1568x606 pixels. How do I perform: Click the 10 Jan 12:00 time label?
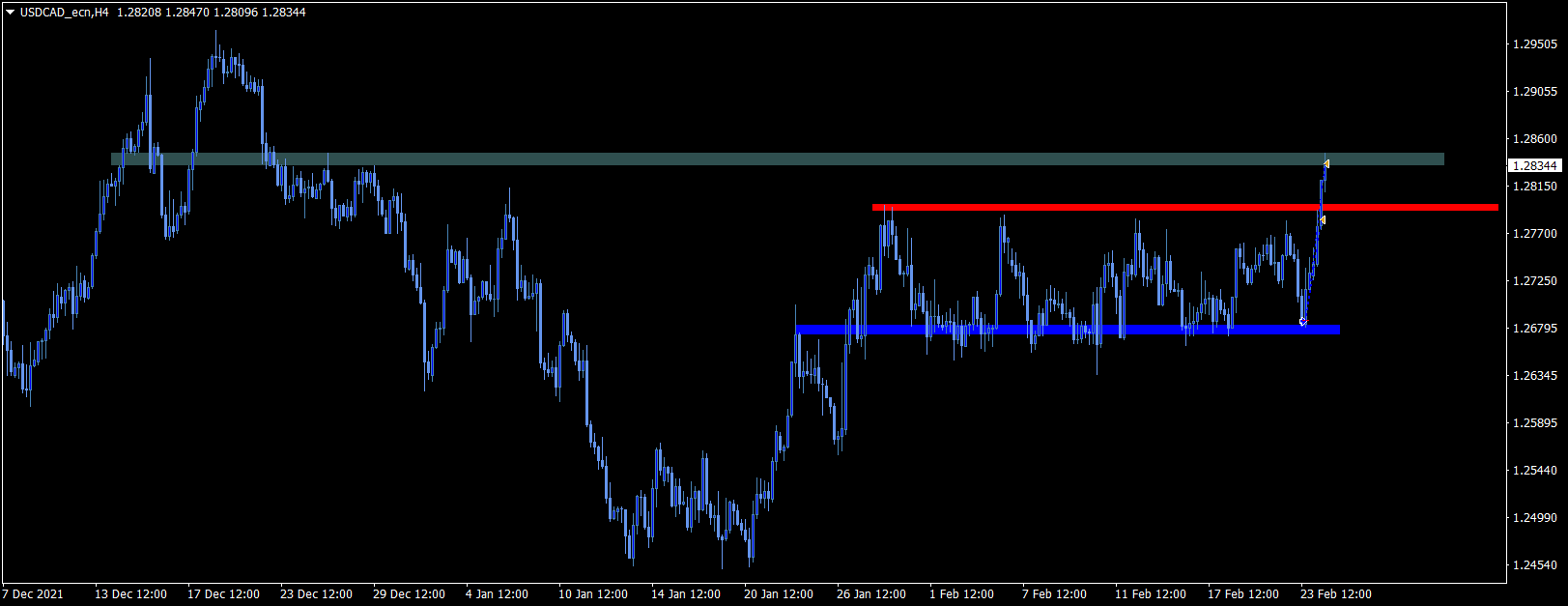593,594
